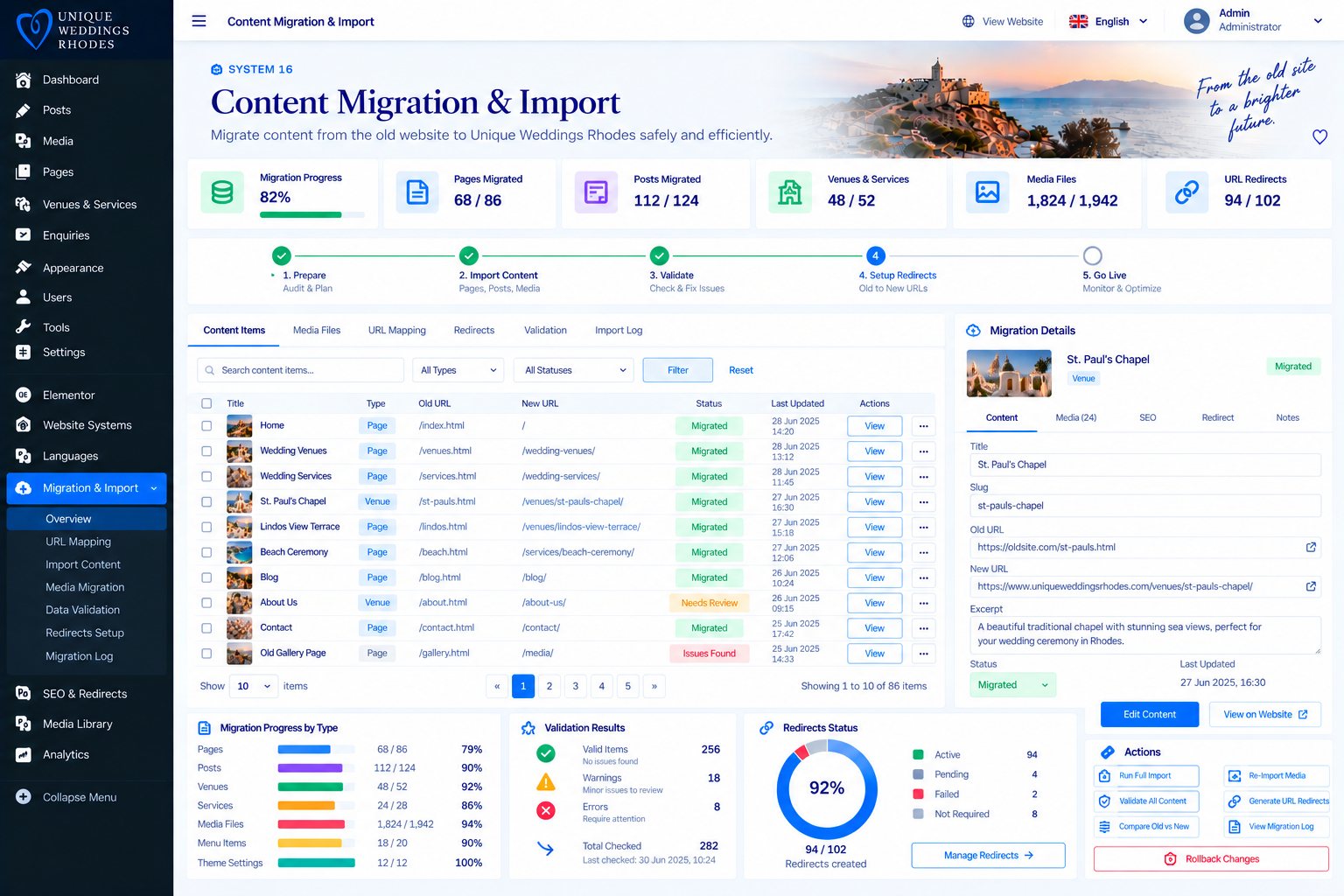Image resolution: width=1344 pixels, height=896 pixels.
Task: Open the hamburger menu icon
Action: coord(199,21)
